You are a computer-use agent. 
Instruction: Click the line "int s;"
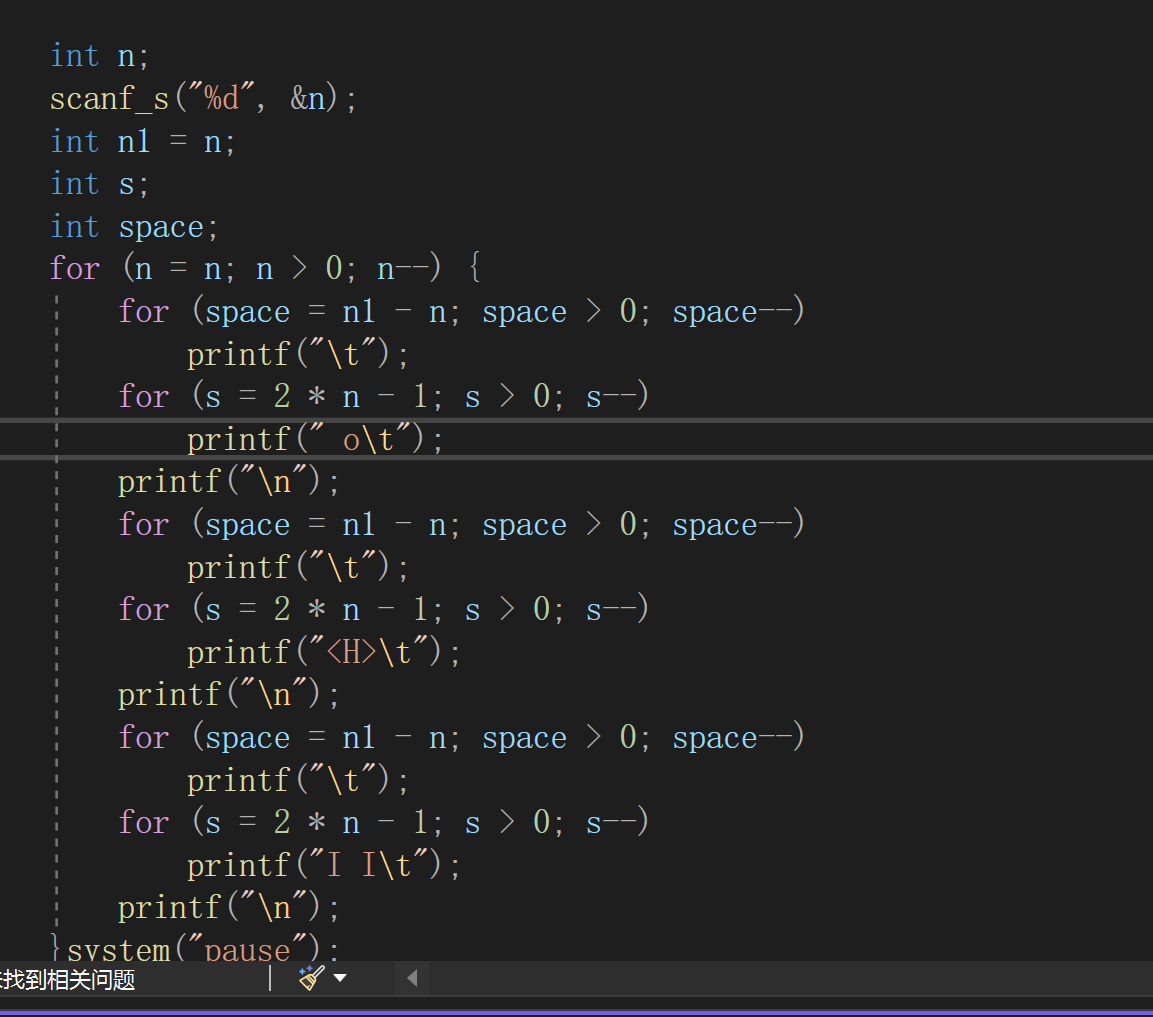99,184
